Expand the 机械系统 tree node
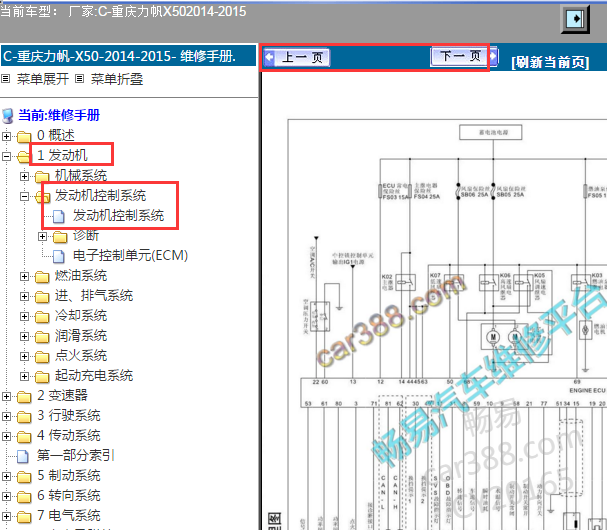 pos(24,177)
